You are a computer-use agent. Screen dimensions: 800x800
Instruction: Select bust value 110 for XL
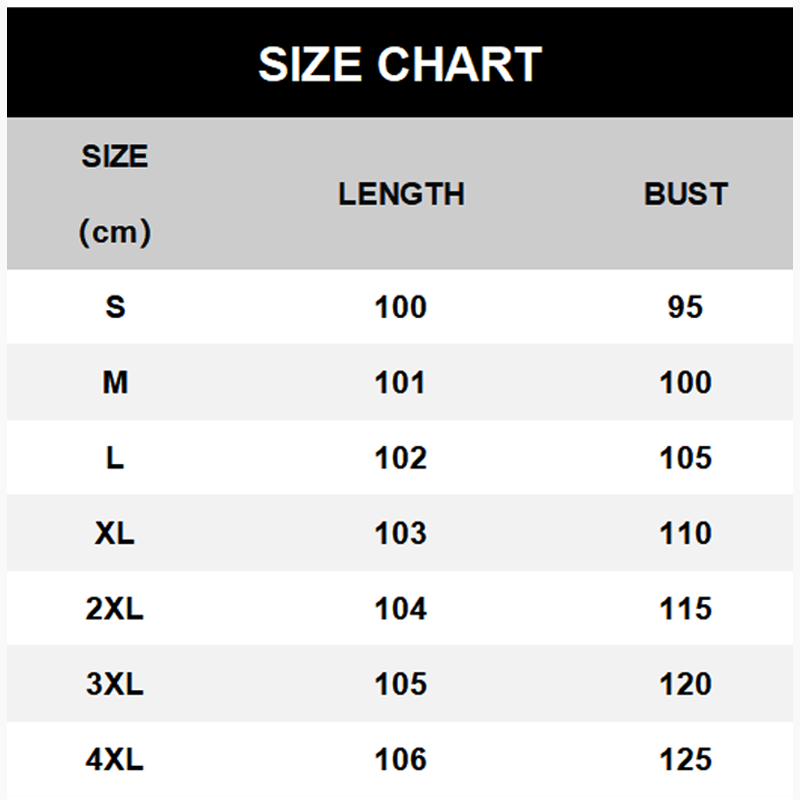[686, 533]
